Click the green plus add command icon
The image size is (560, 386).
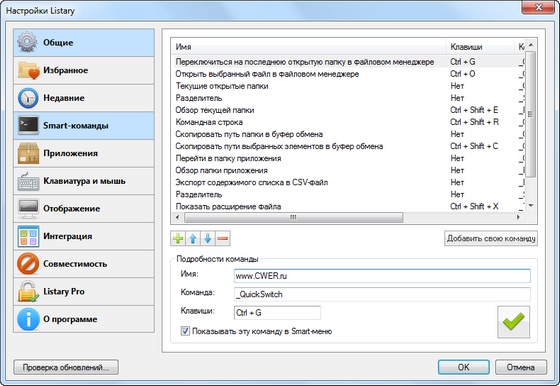click(178, 238)
